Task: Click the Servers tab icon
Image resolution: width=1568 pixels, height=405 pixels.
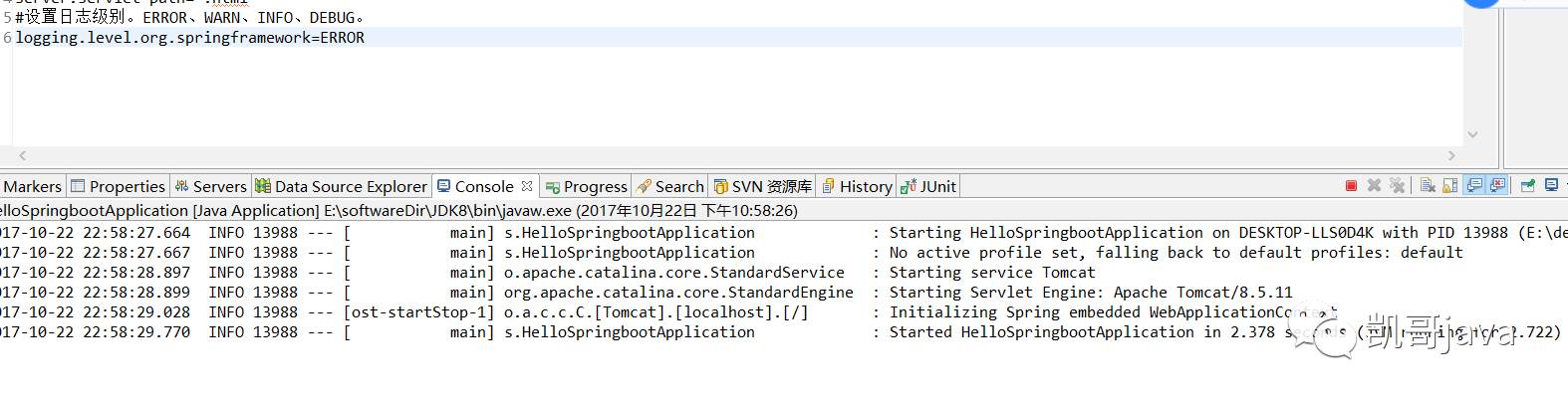Action: (181, 186)
